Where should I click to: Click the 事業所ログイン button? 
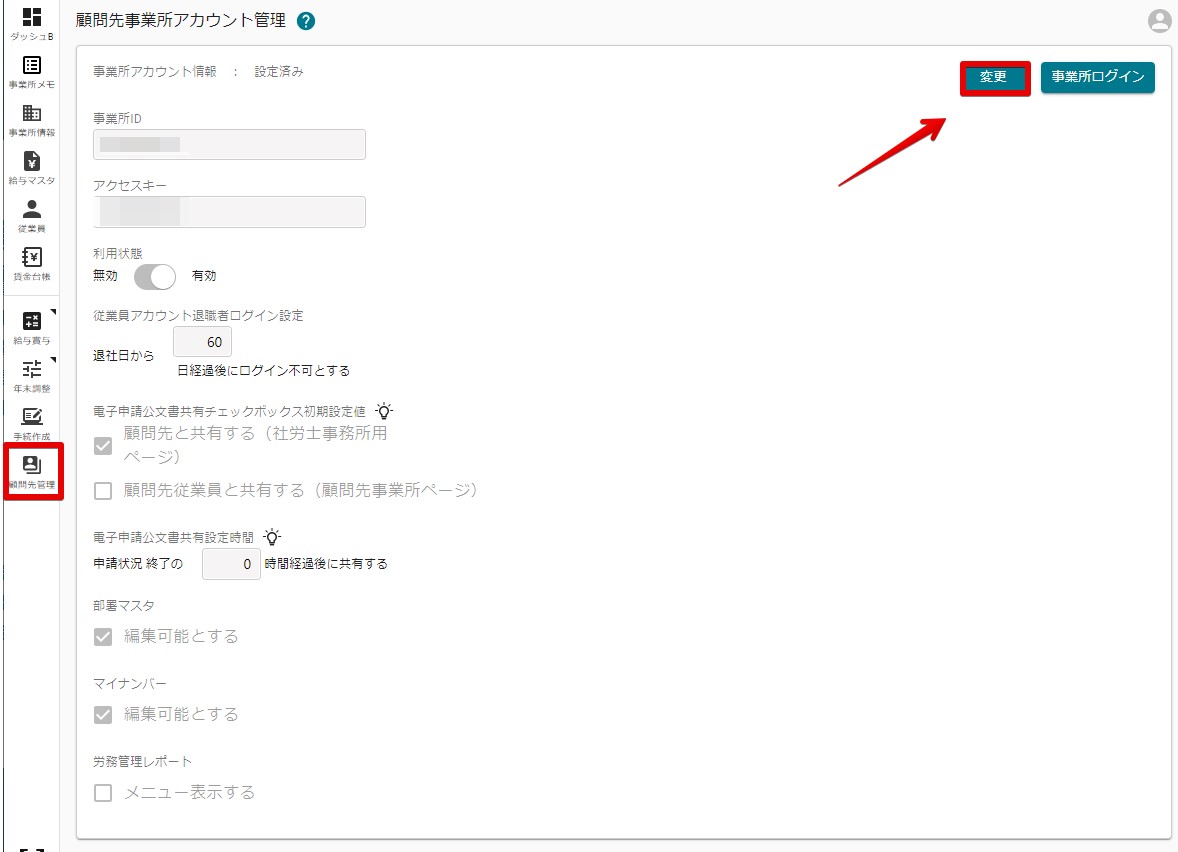pyautogui.click(x=1097, y=78)
